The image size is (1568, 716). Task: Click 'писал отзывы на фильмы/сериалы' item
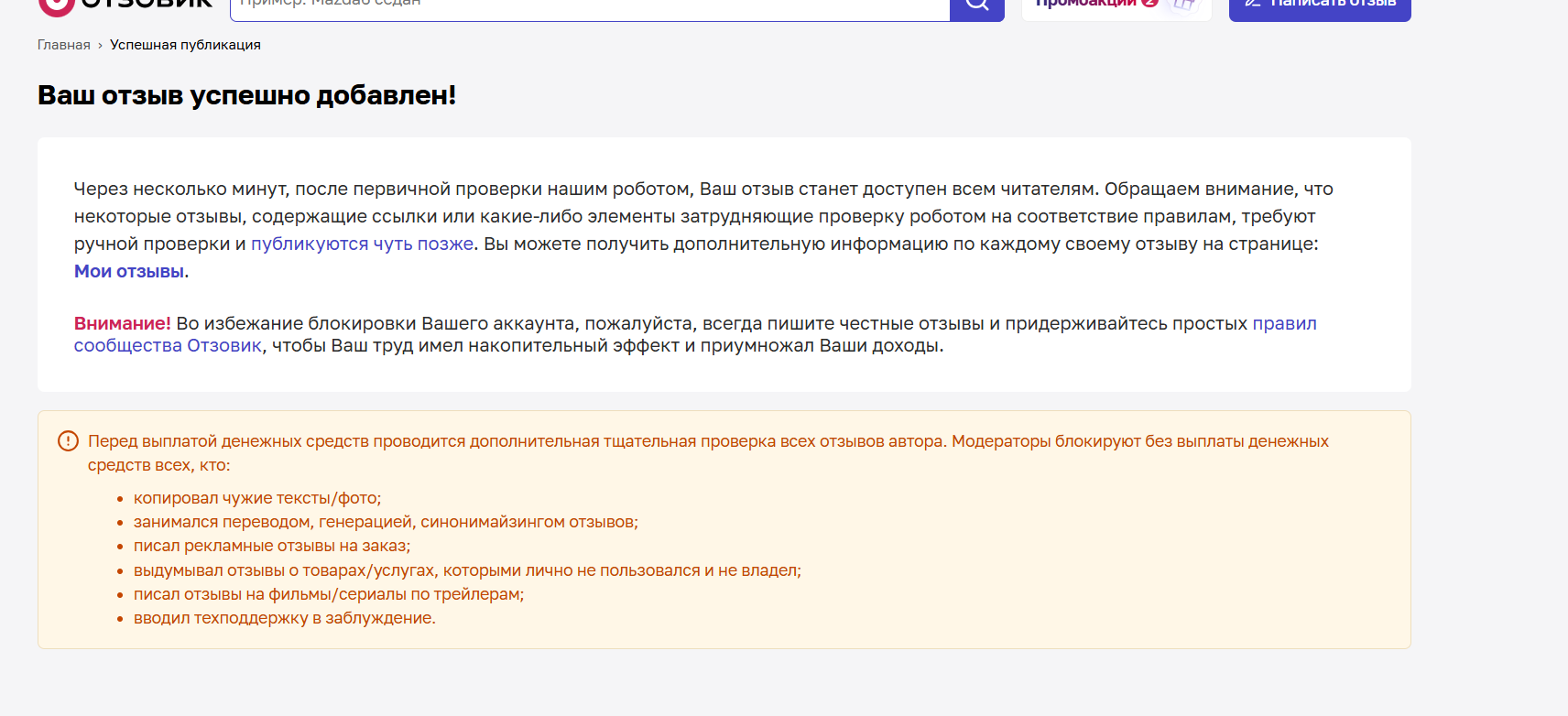[x=329, y=594]
